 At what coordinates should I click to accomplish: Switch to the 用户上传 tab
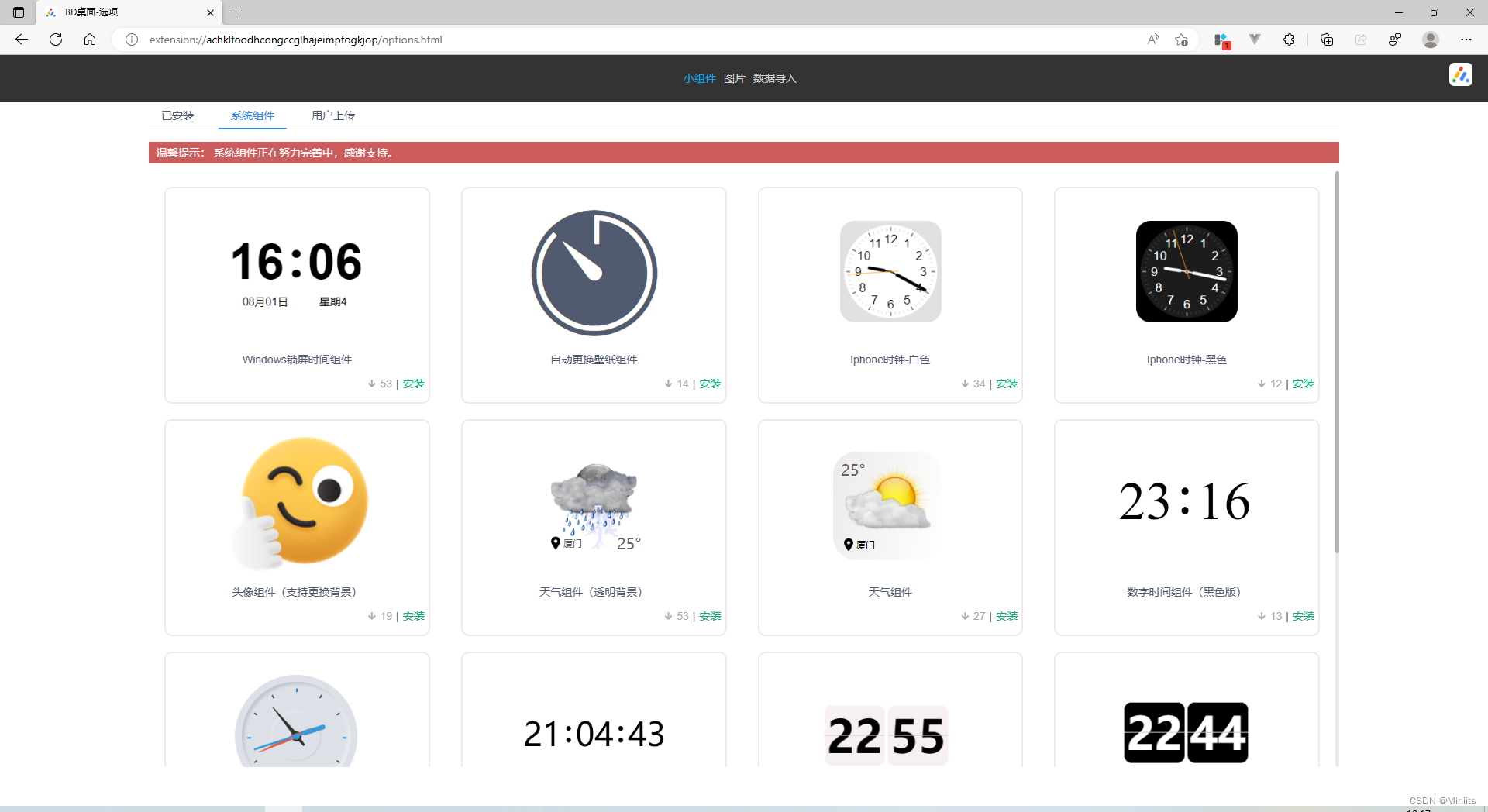coord(333,115)
